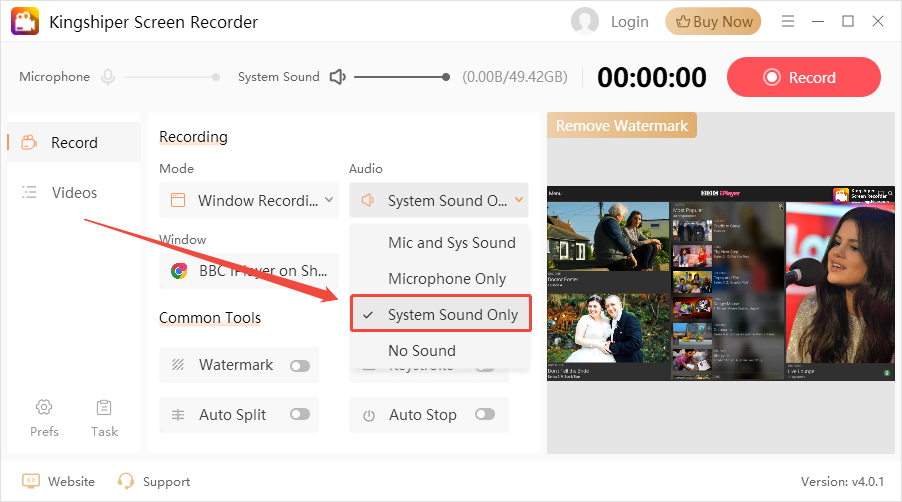Click the Recording heading
The image size is (902, 502).
tap(193, 137)
